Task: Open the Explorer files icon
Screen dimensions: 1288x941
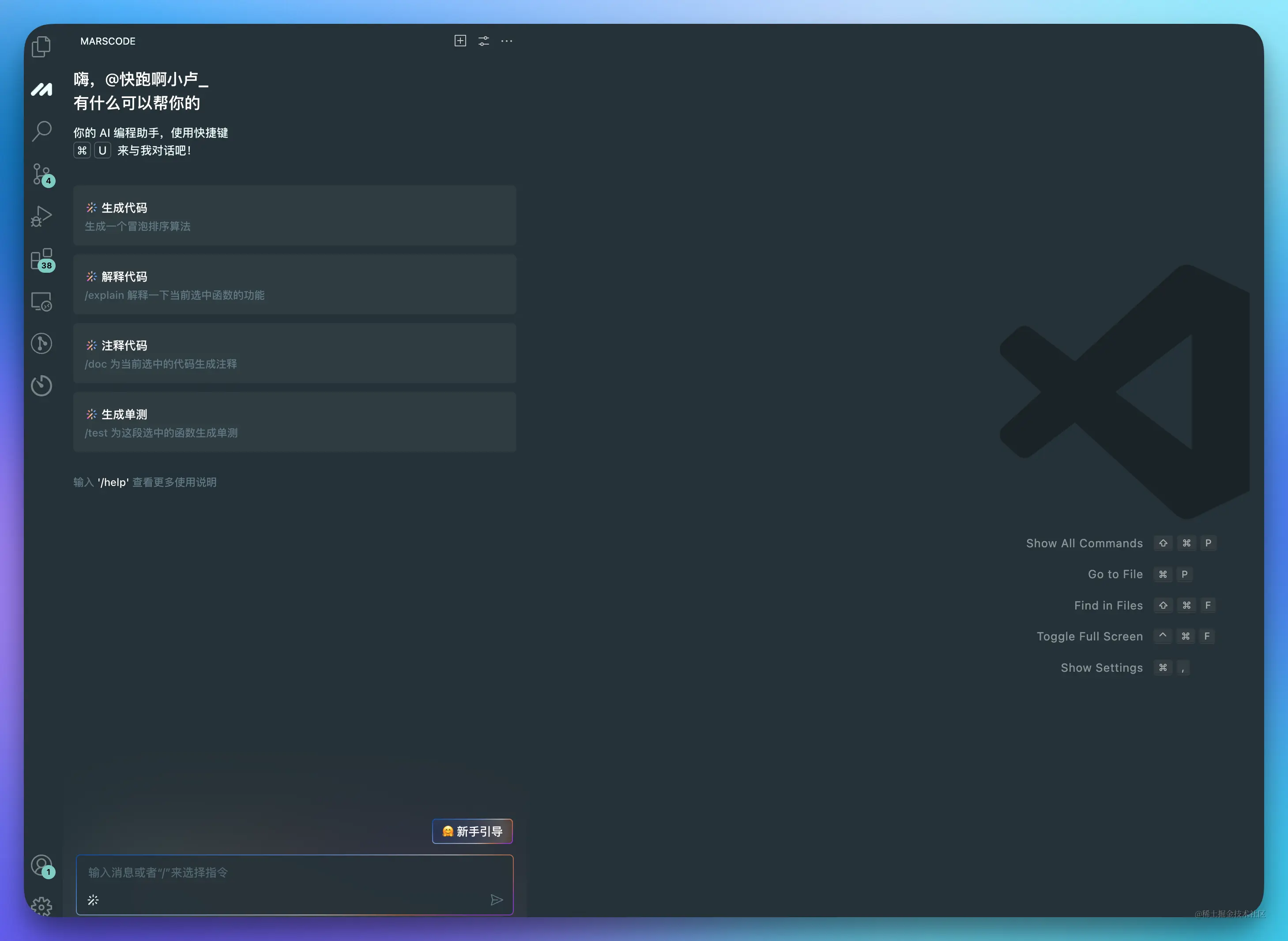Action: (x=41, y=46)
